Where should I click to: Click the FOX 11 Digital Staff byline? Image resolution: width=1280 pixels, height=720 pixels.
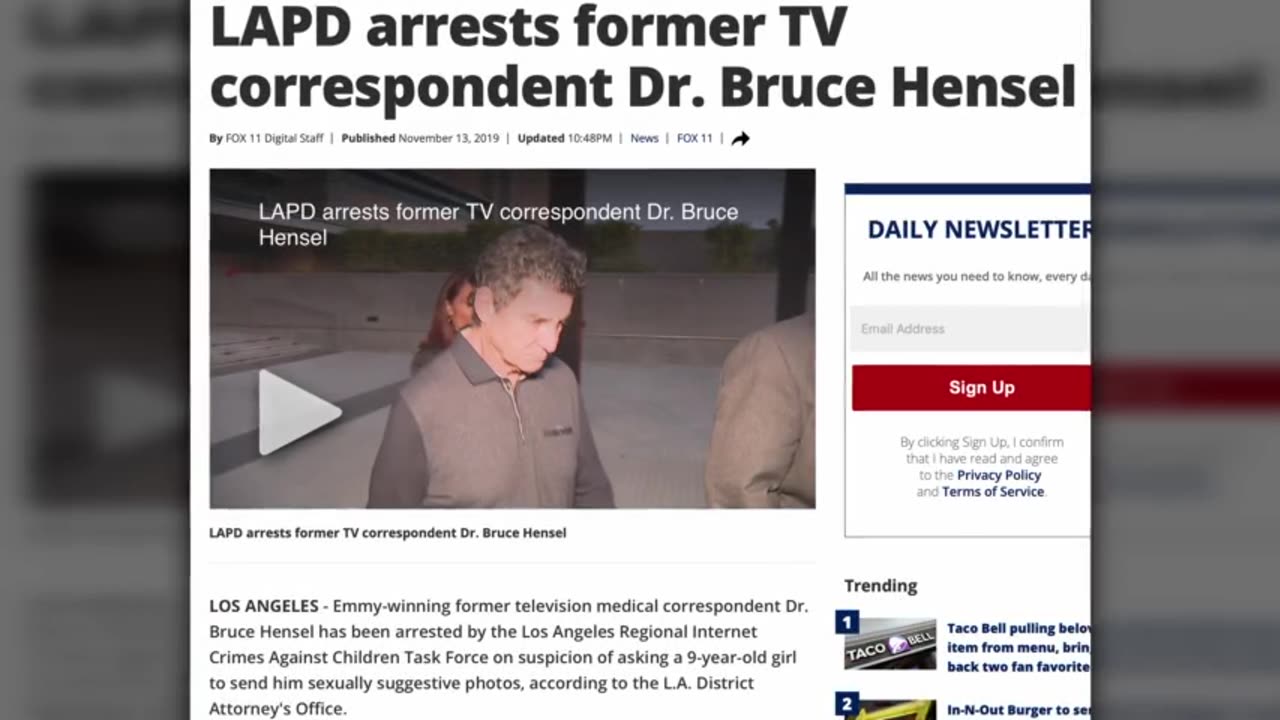pyautogui.click(x=274, y=138)
